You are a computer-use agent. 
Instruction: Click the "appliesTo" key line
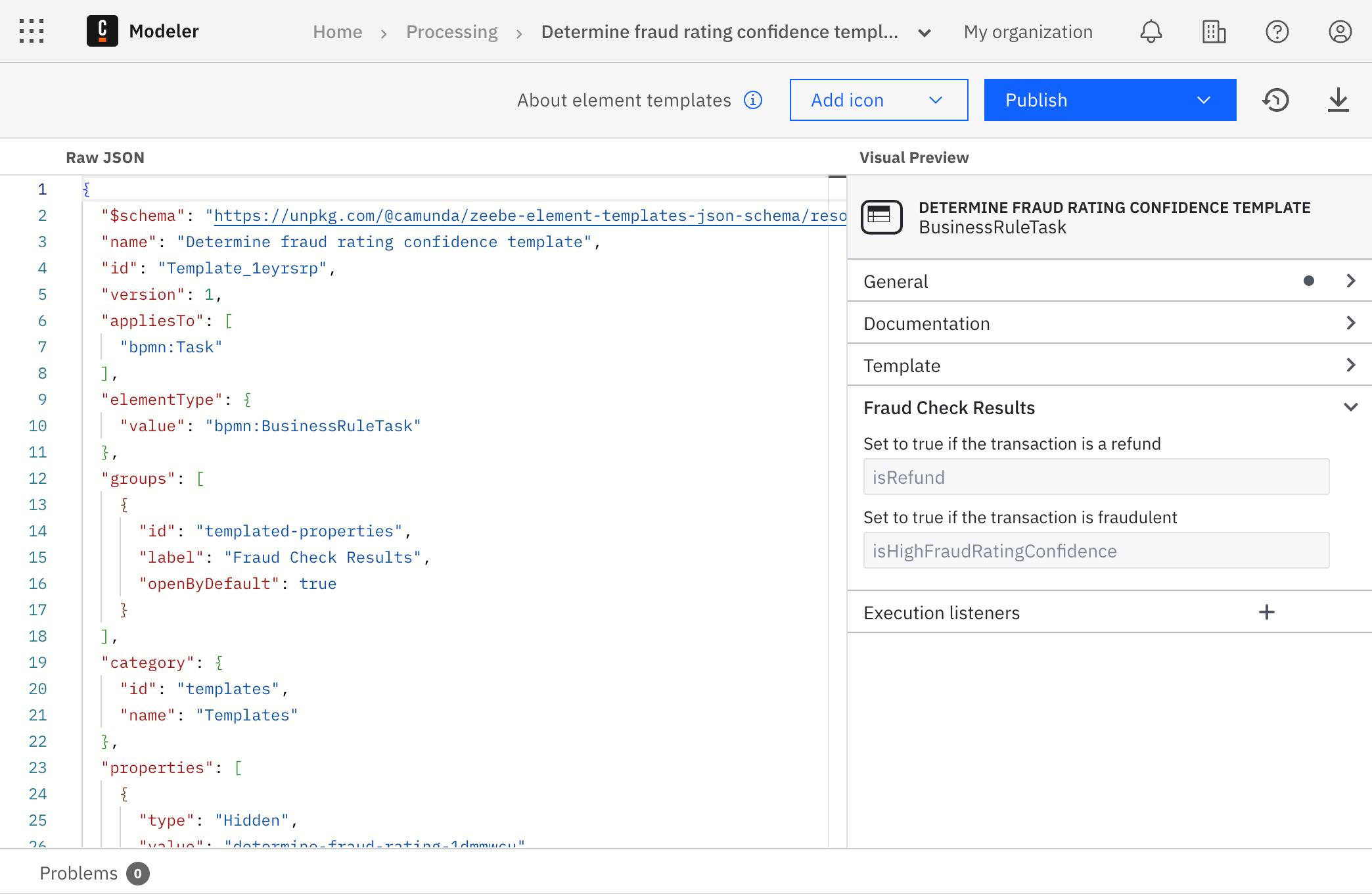(x=167, y=321)
